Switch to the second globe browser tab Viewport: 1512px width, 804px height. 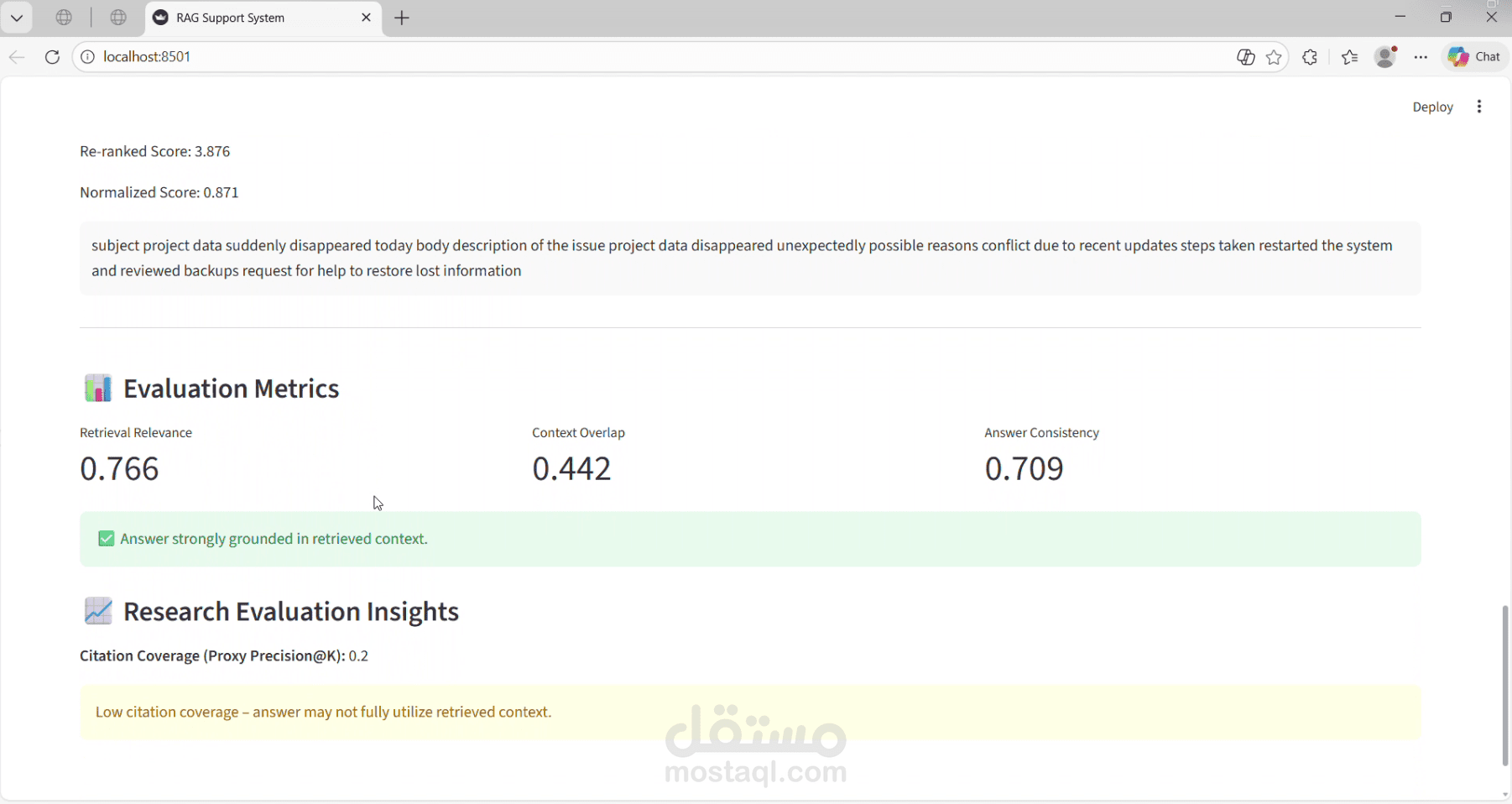118,18
